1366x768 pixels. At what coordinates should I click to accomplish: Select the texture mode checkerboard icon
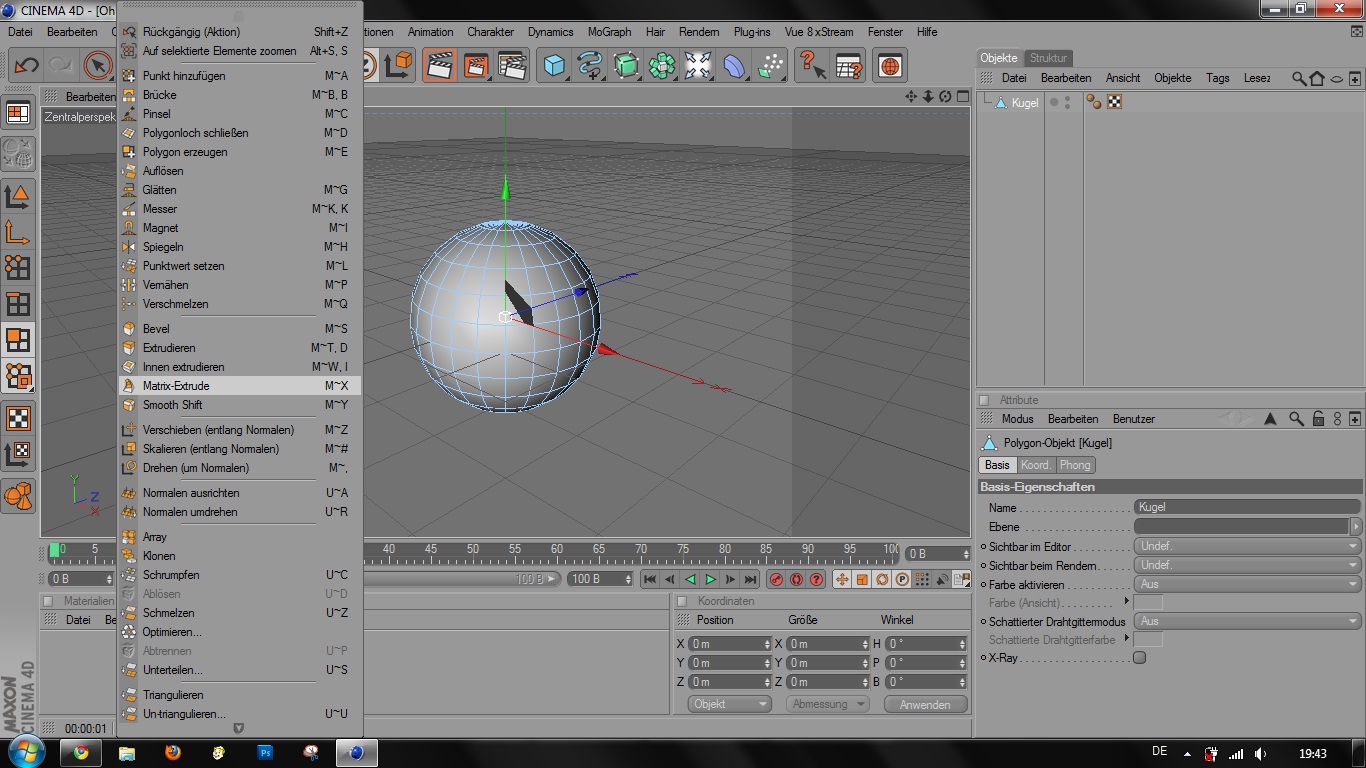[18, 417]
